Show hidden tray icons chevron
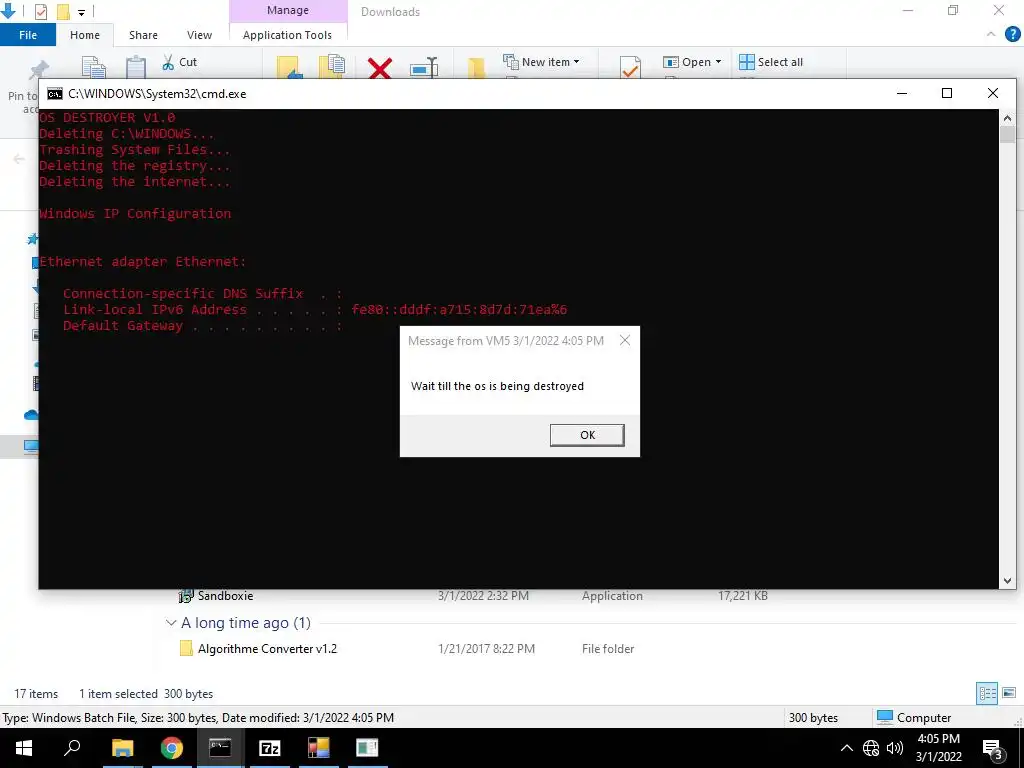 [846, 748]
